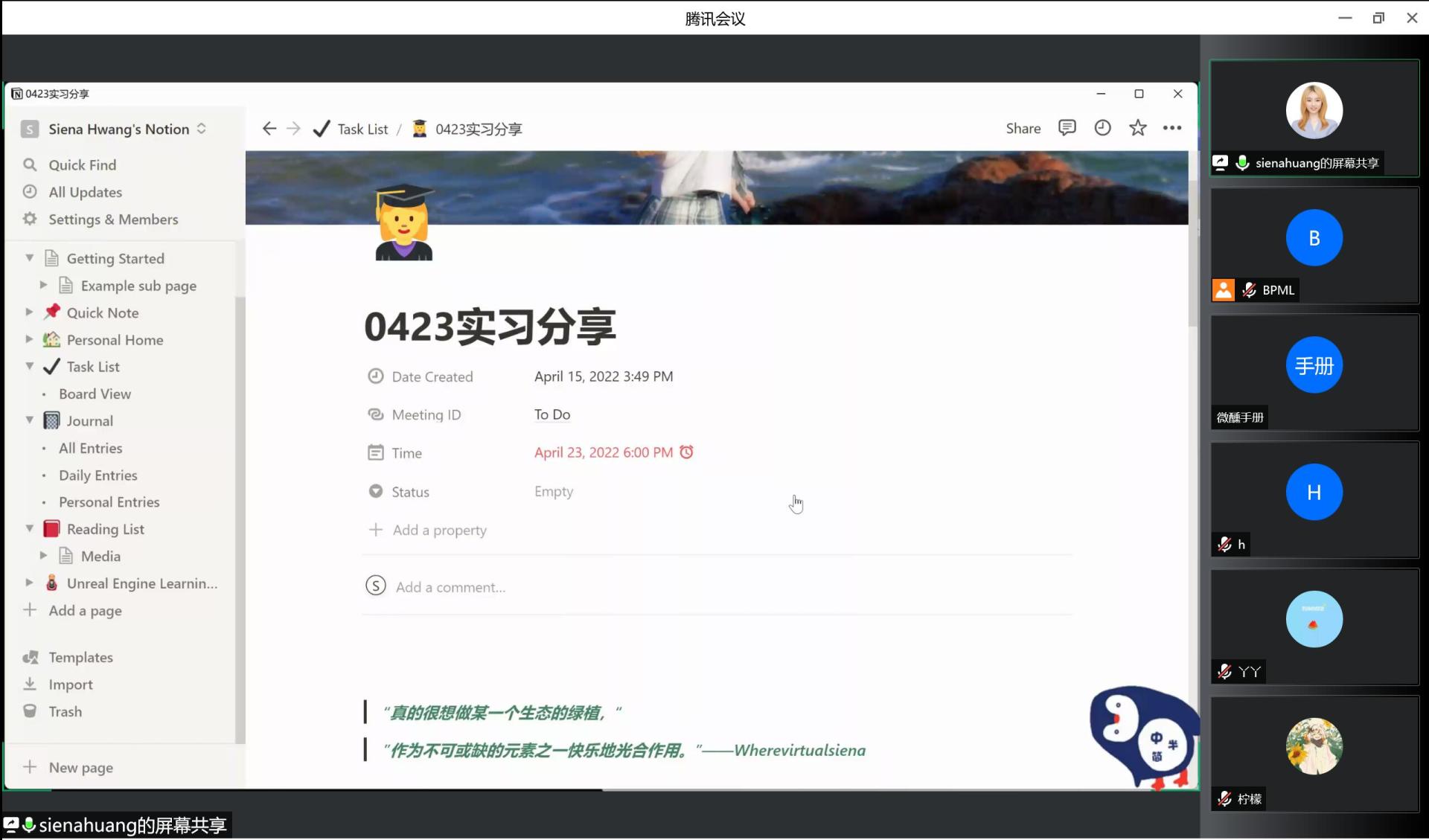The width and height of the screenshot is (1429, 840).
Task: Collapse the Reading List section
Action: (x=29, y=529)
